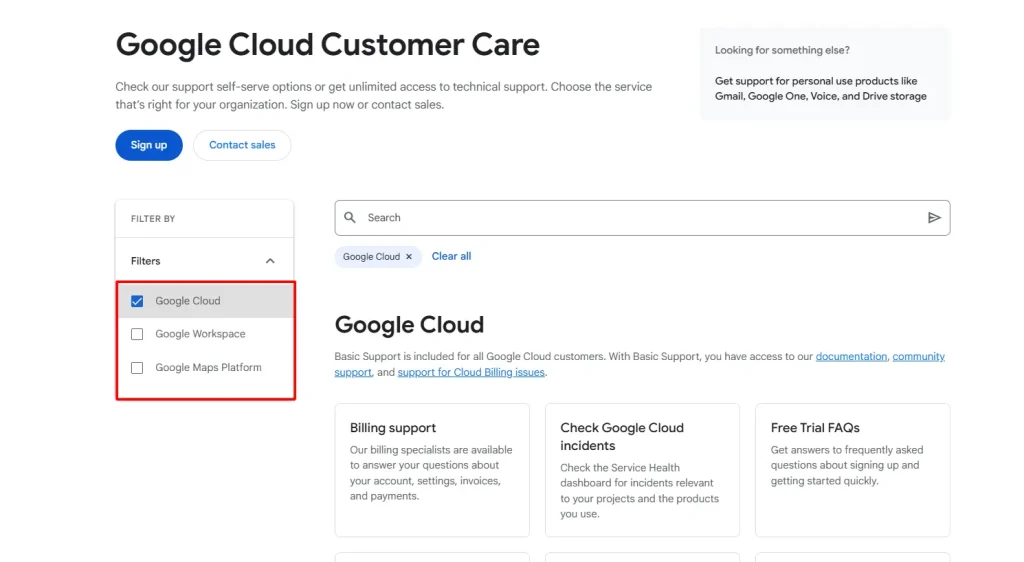Click the Looking for something else box
Screen dimensions: 1024x562
pyautogui.click(x=825, y=74)
